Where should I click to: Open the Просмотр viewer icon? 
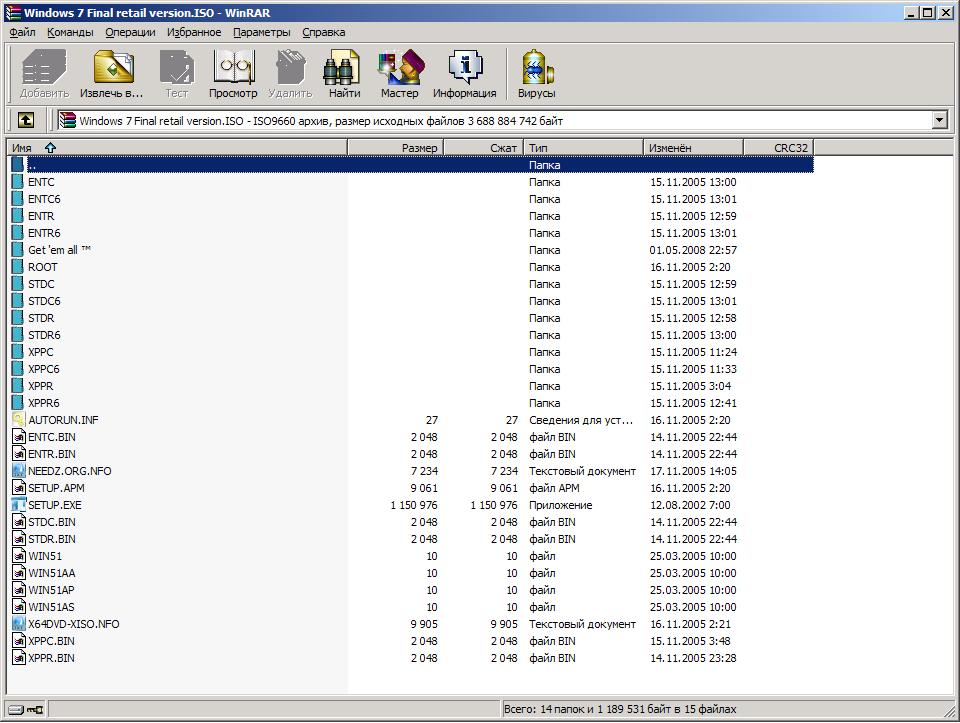pyautogui.click(x=233, y=67)
